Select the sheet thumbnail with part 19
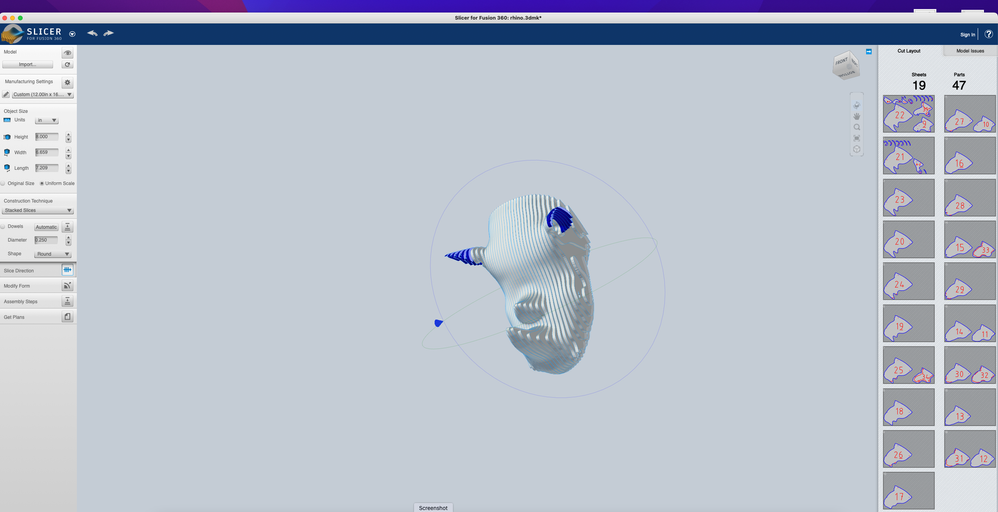The width and height of the screenshot is (998, 512). (909, 324)
